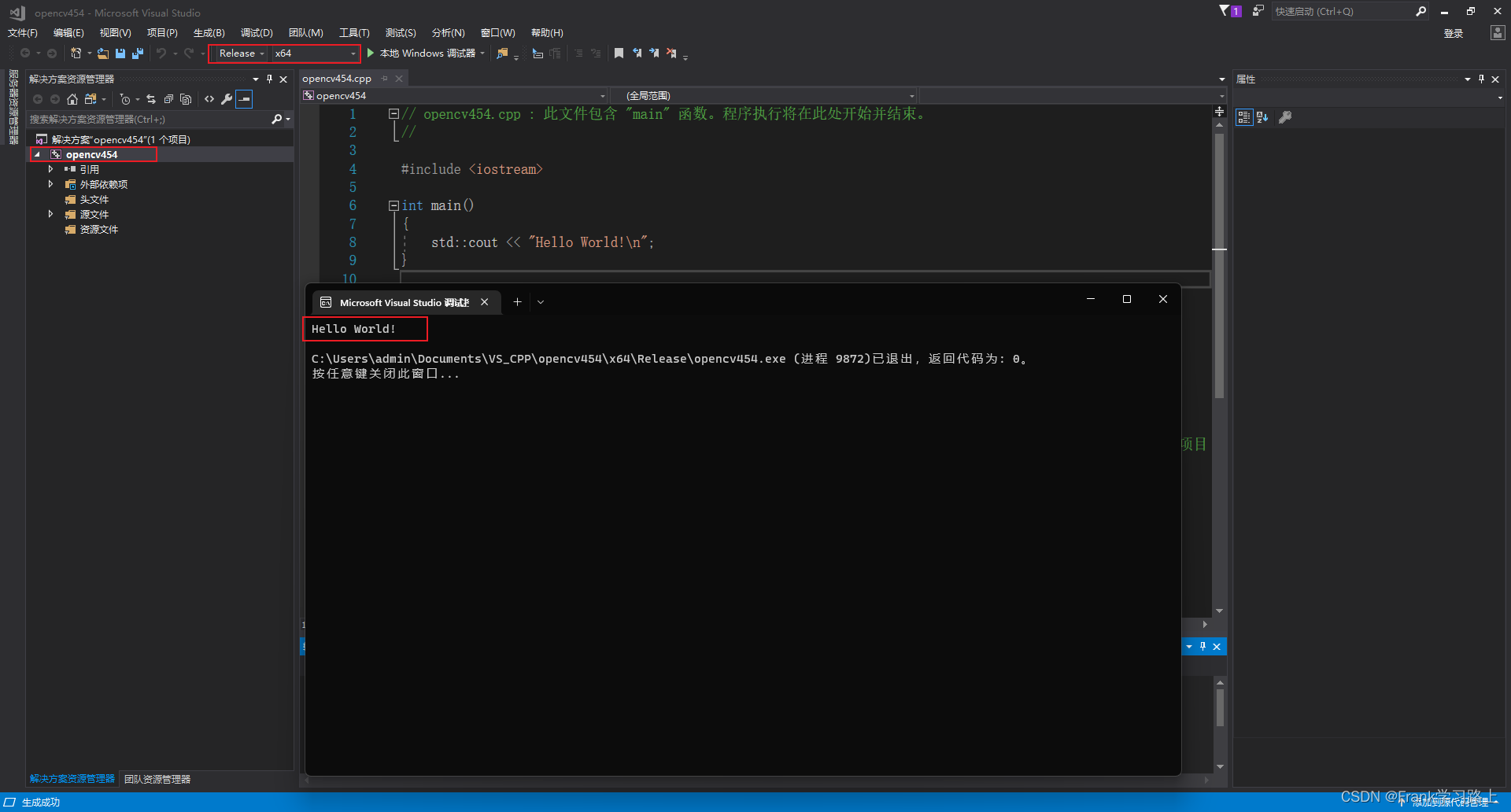The image size is (1511, 812).
Task: Switch to 团队资源管理器 tab
Action: tap(157, 779)
